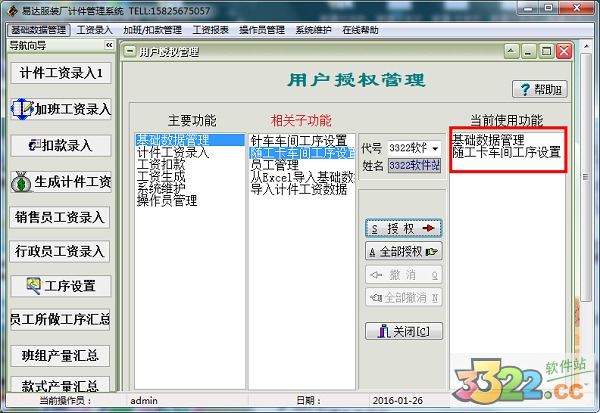Open 销售员工资录入 from the navigation
The width and height of the screenshot is (600, 413).
click(x=60, y=217)
